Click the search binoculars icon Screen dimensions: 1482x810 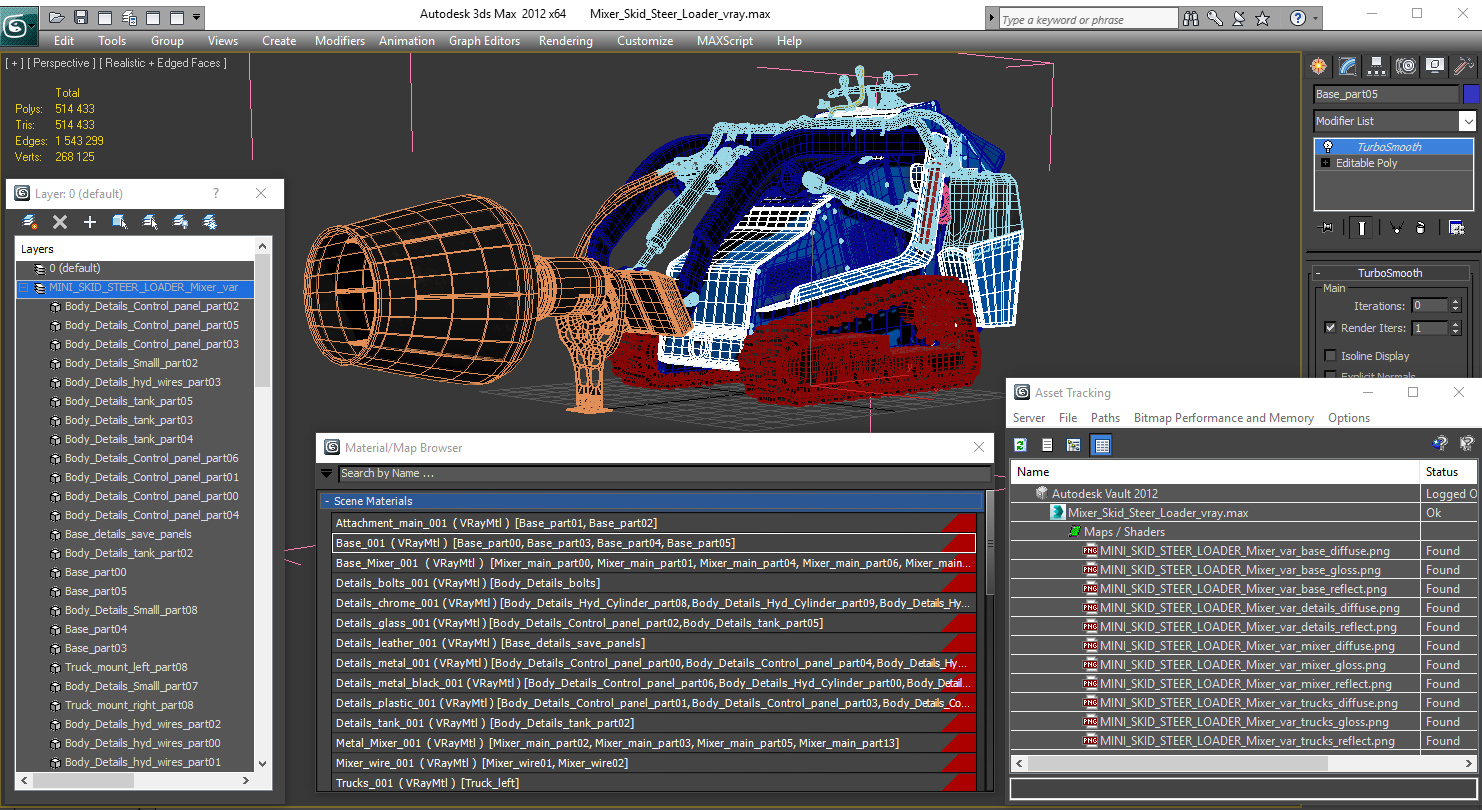click(1190, 18)
